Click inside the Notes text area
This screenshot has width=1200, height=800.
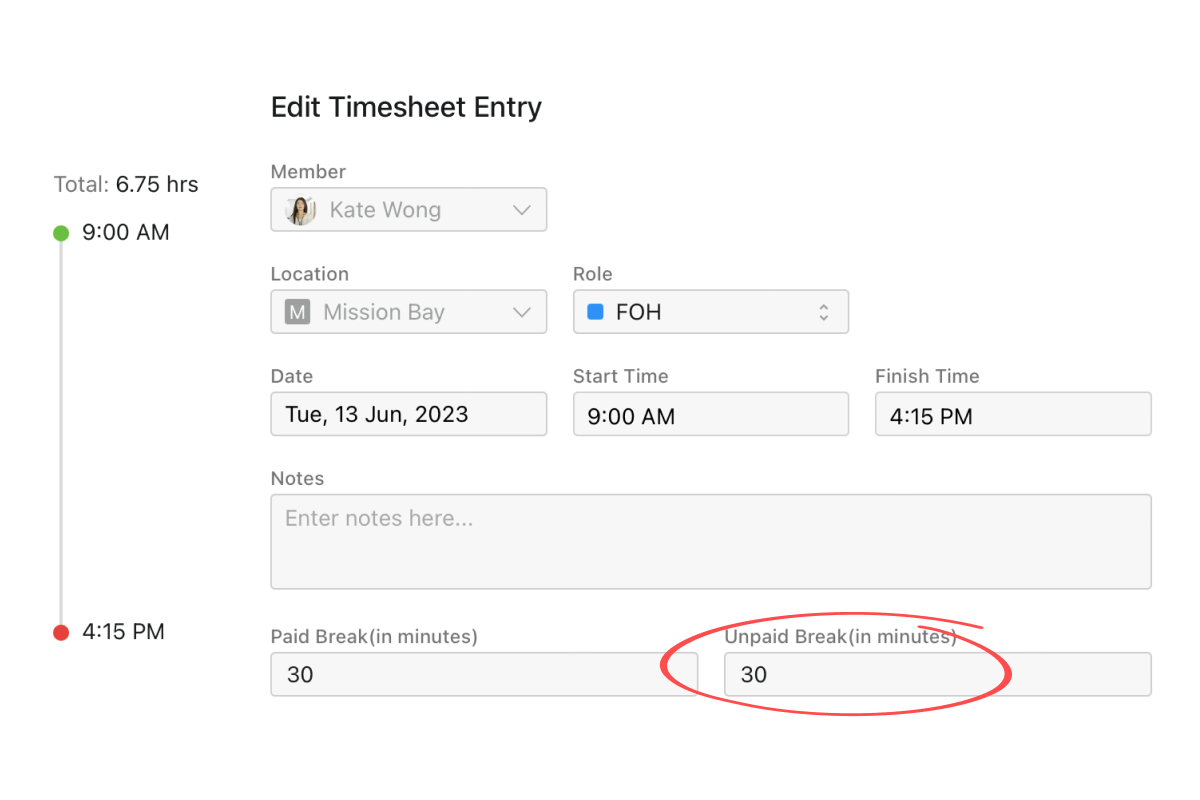tap(710, 540)
